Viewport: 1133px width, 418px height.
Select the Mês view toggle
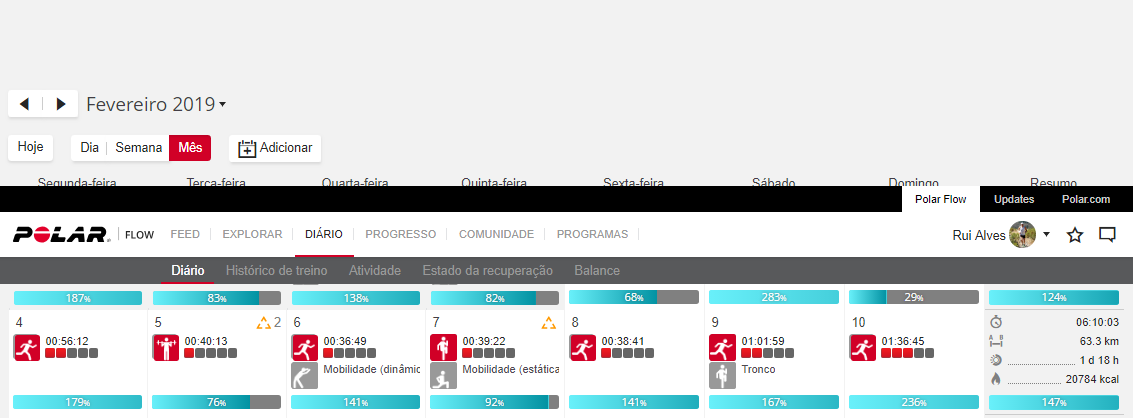tap(190, 148)
